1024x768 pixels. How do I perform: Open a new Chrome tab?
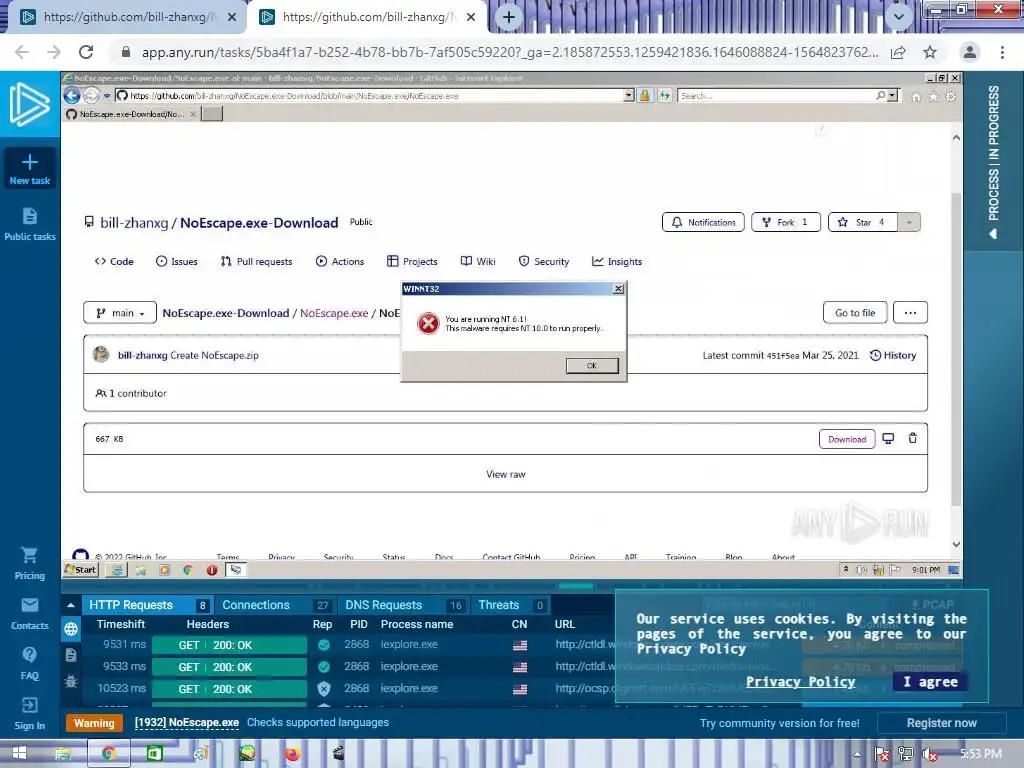(509, 17)
